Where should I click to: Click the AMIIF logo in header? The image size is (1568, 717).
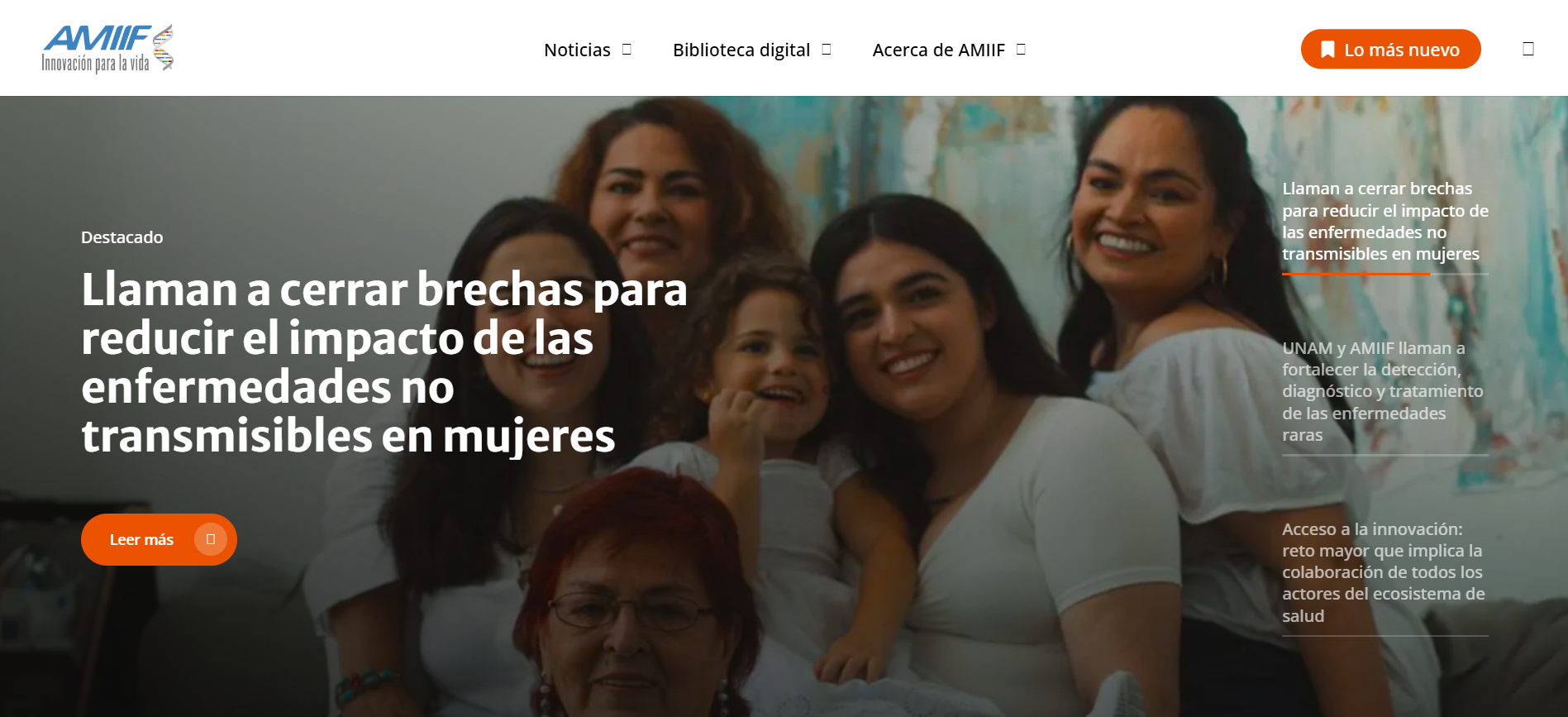point(107,48)
